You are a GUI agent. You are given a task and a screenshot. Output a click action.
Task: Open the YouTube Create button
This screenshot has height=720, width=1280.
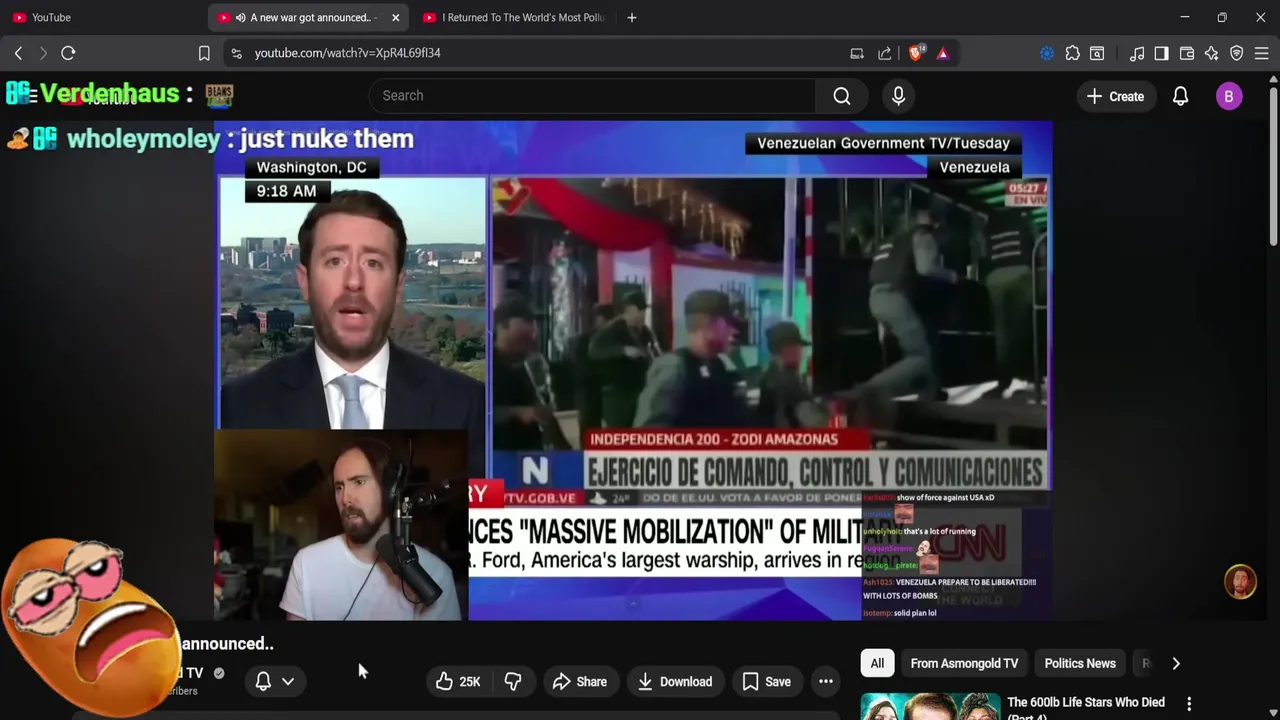[1115, 96]
